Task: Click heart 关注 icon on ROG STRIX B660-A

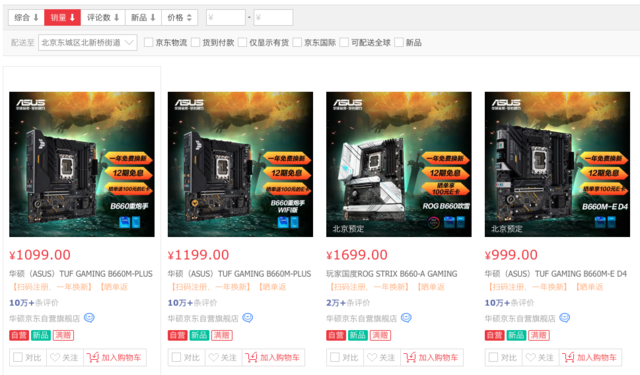Action: pos(372,357)
